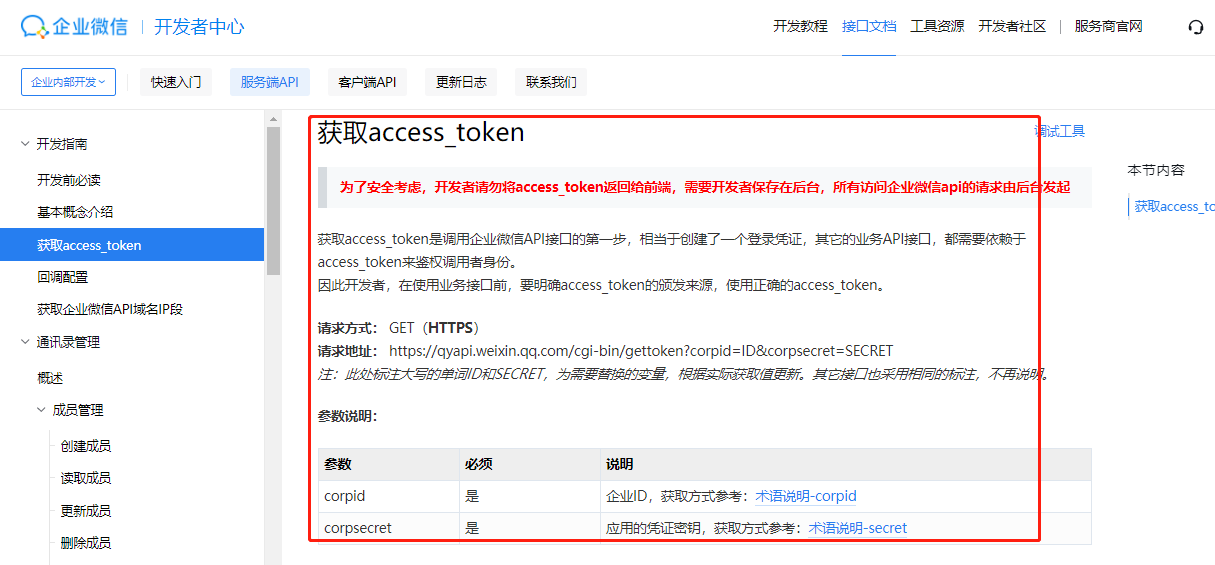The height and width of the screenshot is (565, 1215).
Task: Switch to 快速入门 tab
Action: (x=176, y=82)
